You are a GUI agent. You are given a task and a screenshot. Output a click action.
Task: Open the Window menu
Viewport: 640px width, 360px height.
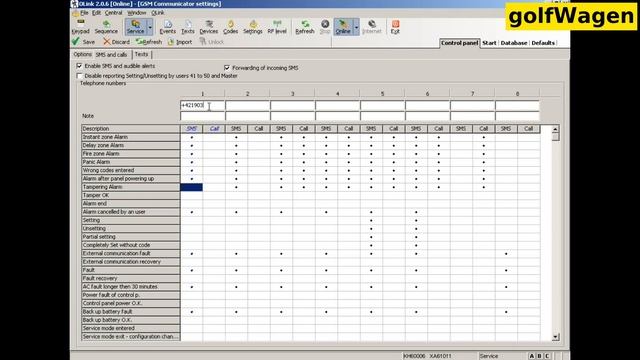coord(136,13)
